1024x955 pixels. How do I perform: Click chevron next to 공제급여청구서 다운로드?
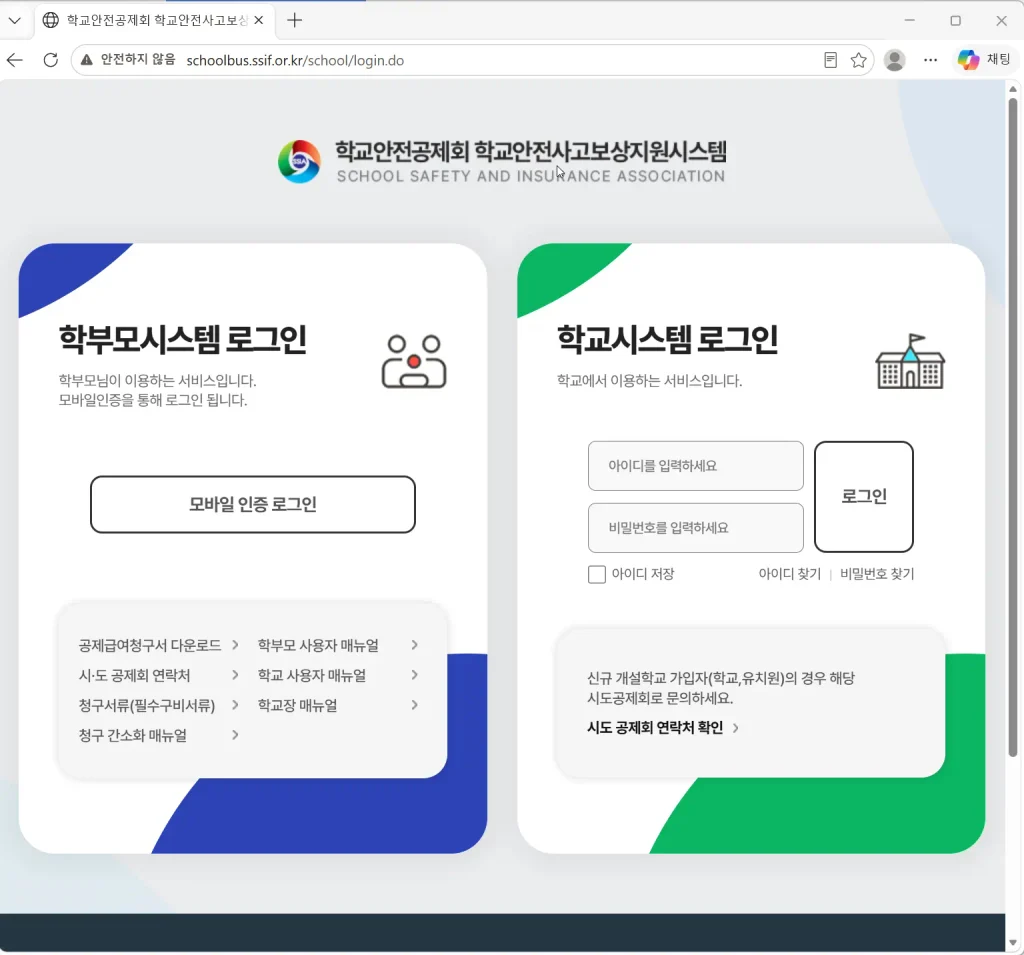pyautogui.click(x=235, y=645)
